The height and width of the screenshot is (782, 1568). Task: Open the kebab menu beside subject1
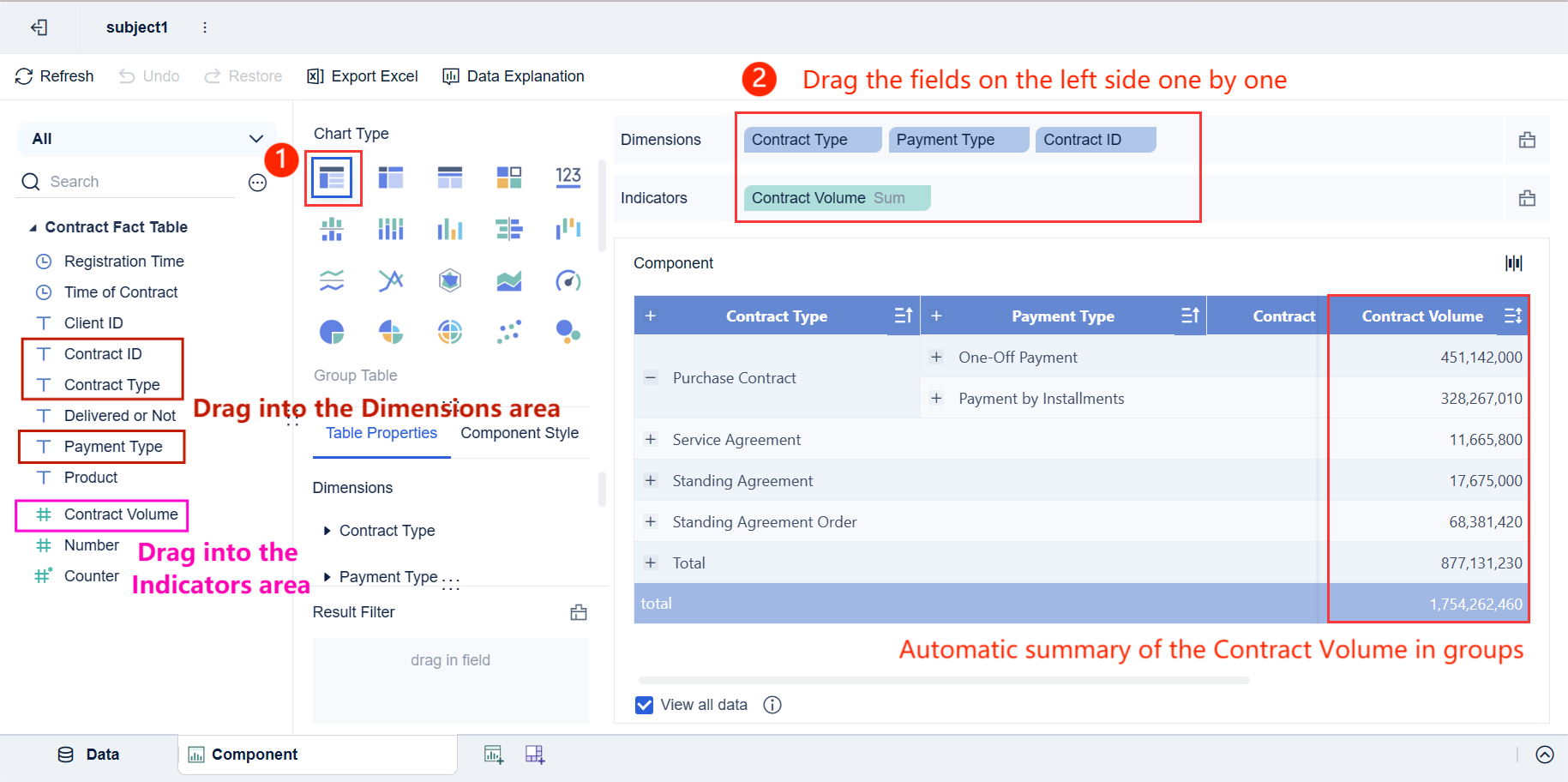pyautogui.click(x=205, y=27)
